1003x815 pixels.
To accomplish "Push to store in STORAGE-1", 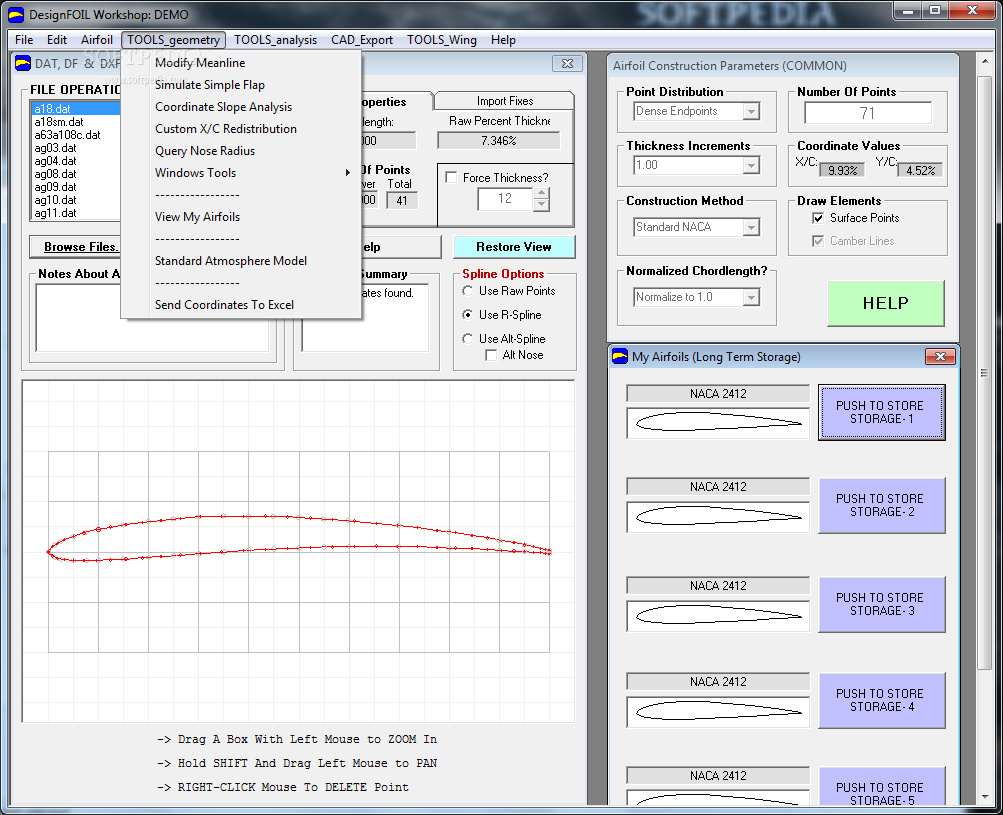I will [x=881, y=413].
